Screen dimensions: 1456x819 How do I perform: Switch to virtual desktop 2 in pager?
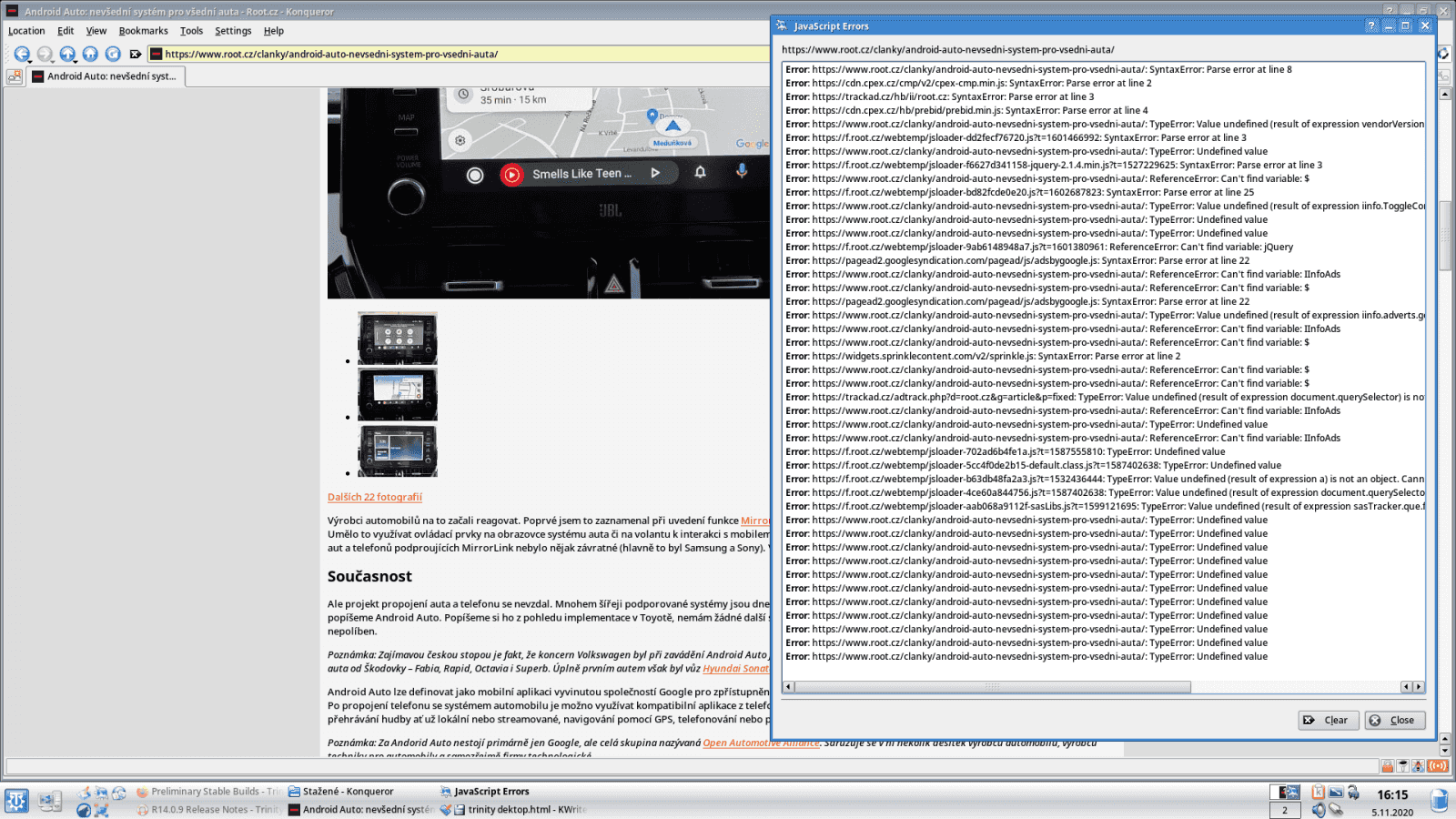(1285, 810)
